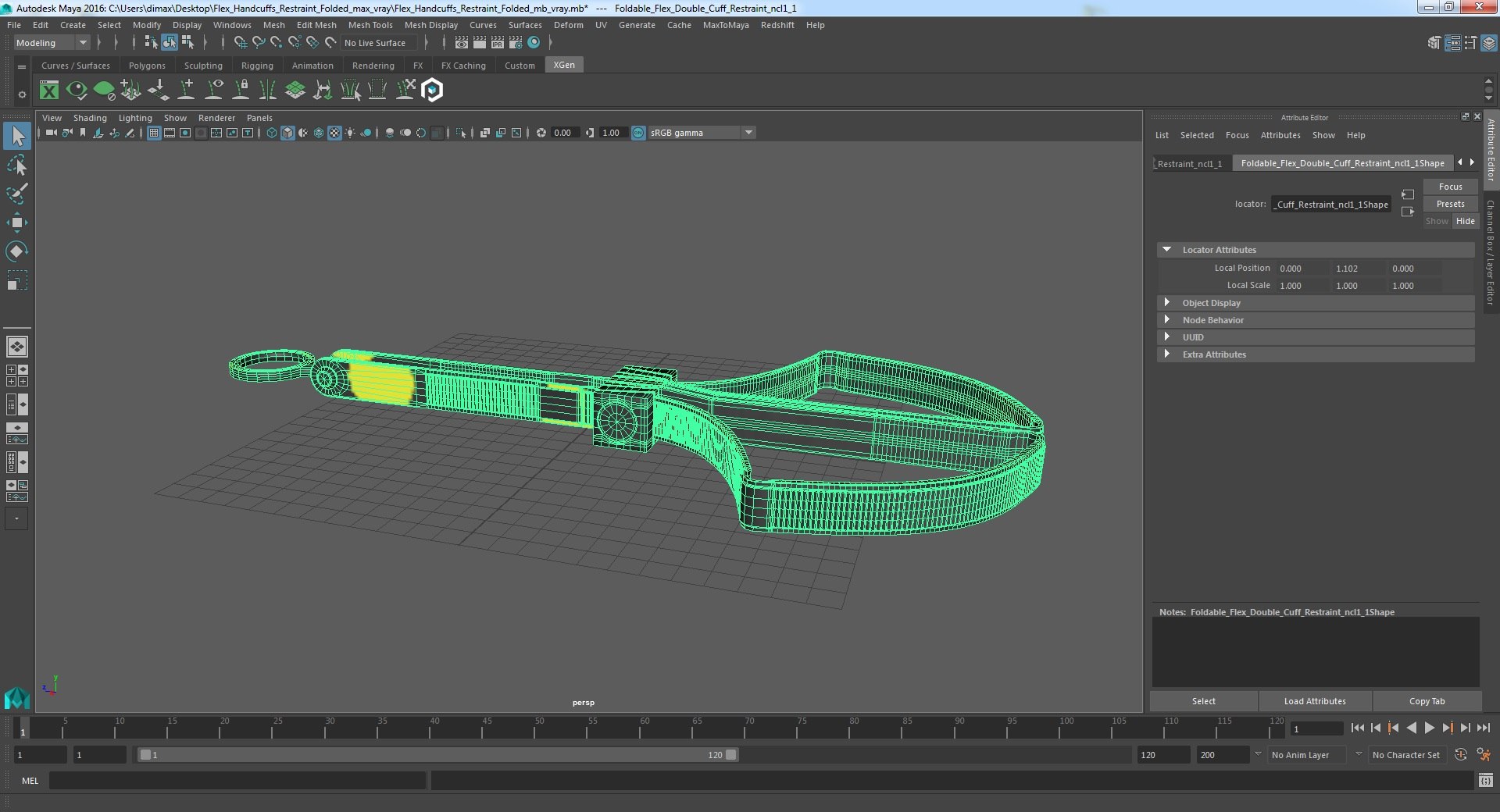Screen dimensions: 1500x812
Task: Pick the Rotate tool in the toolbox
Action: 16,251
